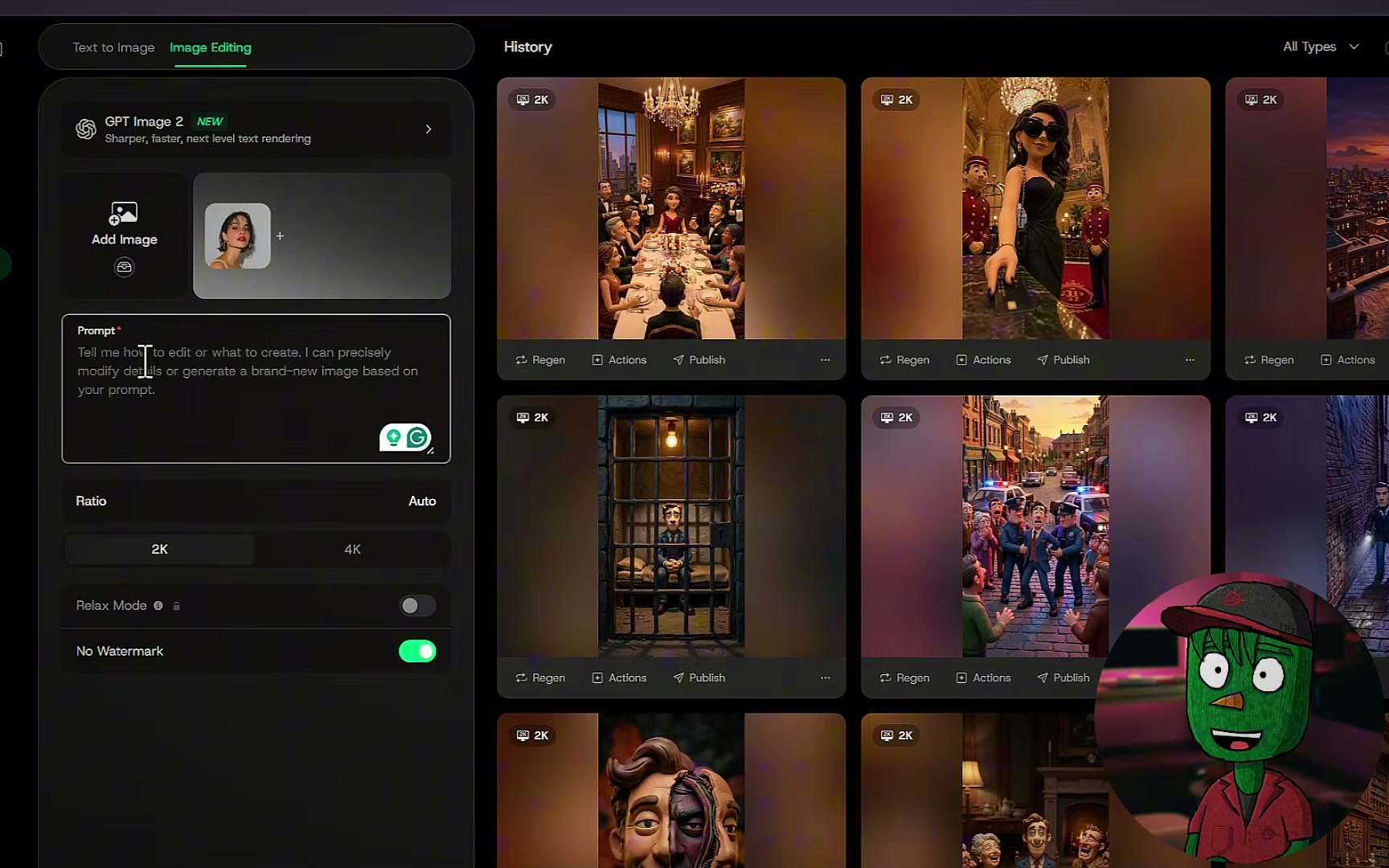Publish the jail cell image
The height and width of the screenshot is (868, 1389).
pos(699,678)
